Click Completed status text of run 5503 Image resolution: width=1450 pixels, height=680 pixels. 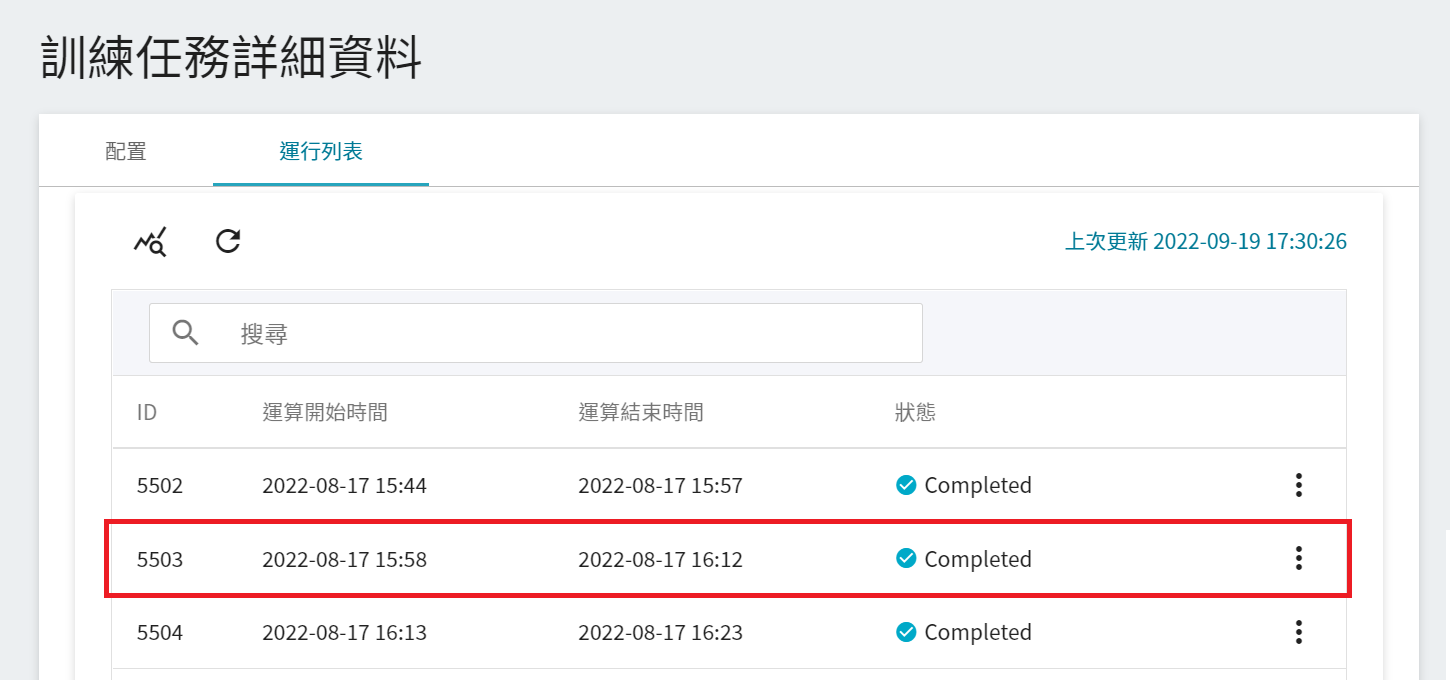coord(977,559)
